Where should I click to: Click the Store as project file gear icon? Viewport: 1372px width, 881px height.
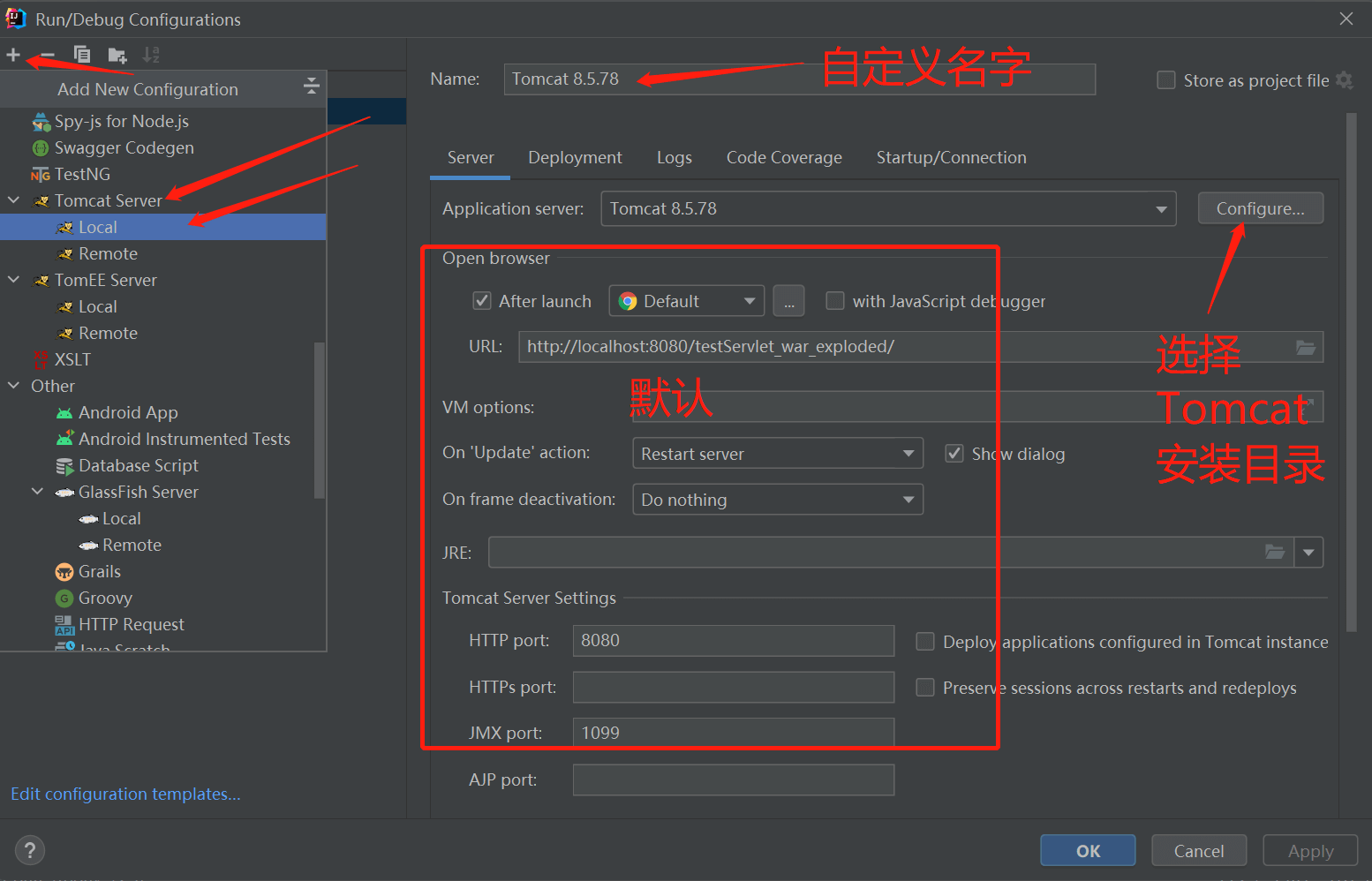coord(1344,80)
